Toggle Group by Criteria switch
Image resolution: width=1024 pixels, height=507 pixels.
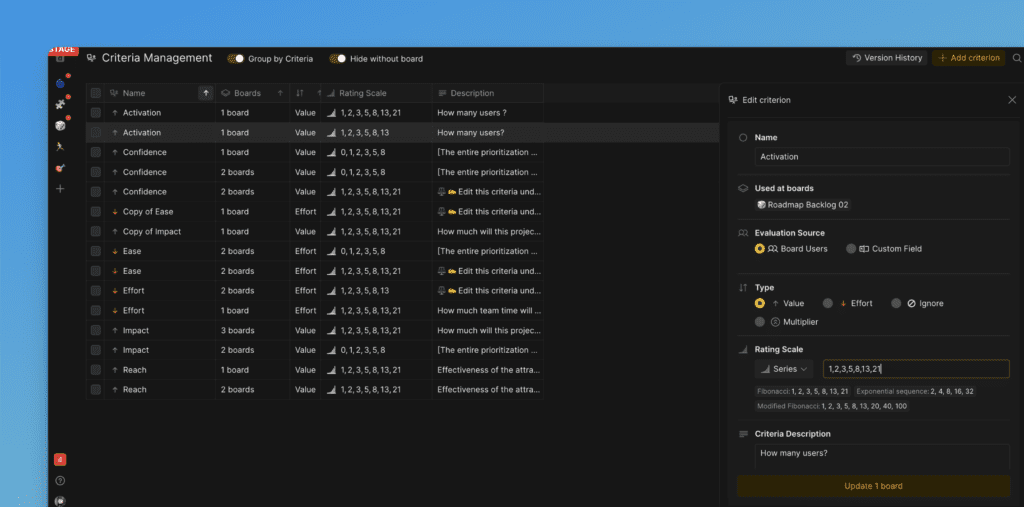pos(237,59)
